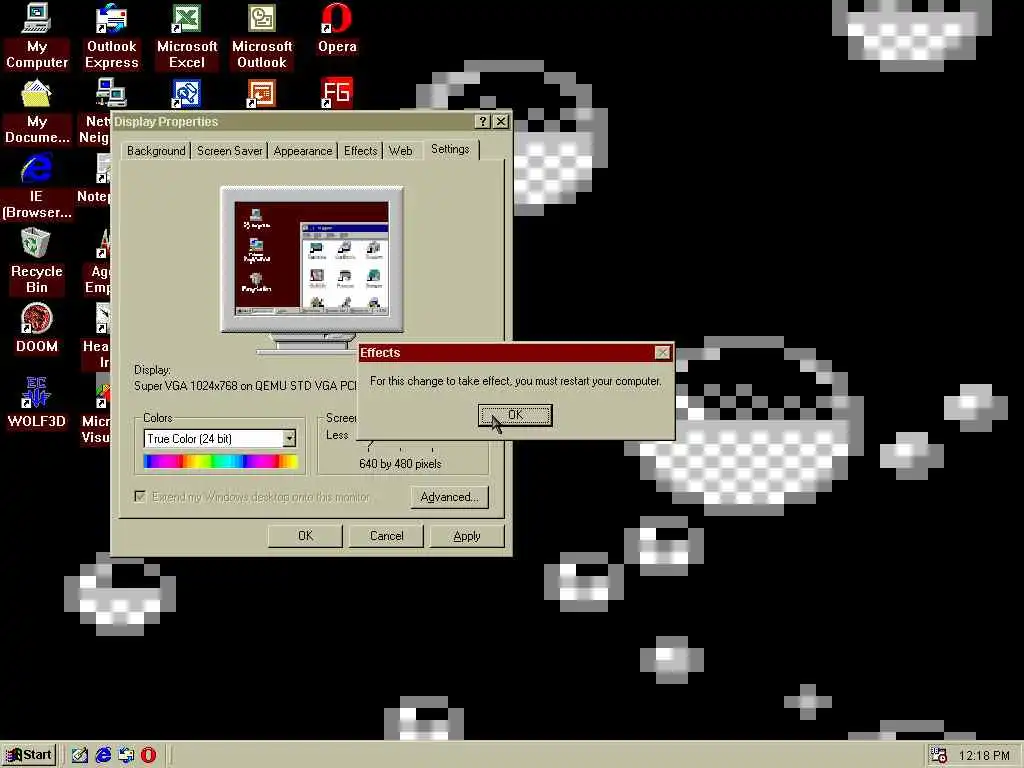1024x768 pixels.
Task: Select the Microsoft Excel desktop shortcut
Action: point(187,35)
